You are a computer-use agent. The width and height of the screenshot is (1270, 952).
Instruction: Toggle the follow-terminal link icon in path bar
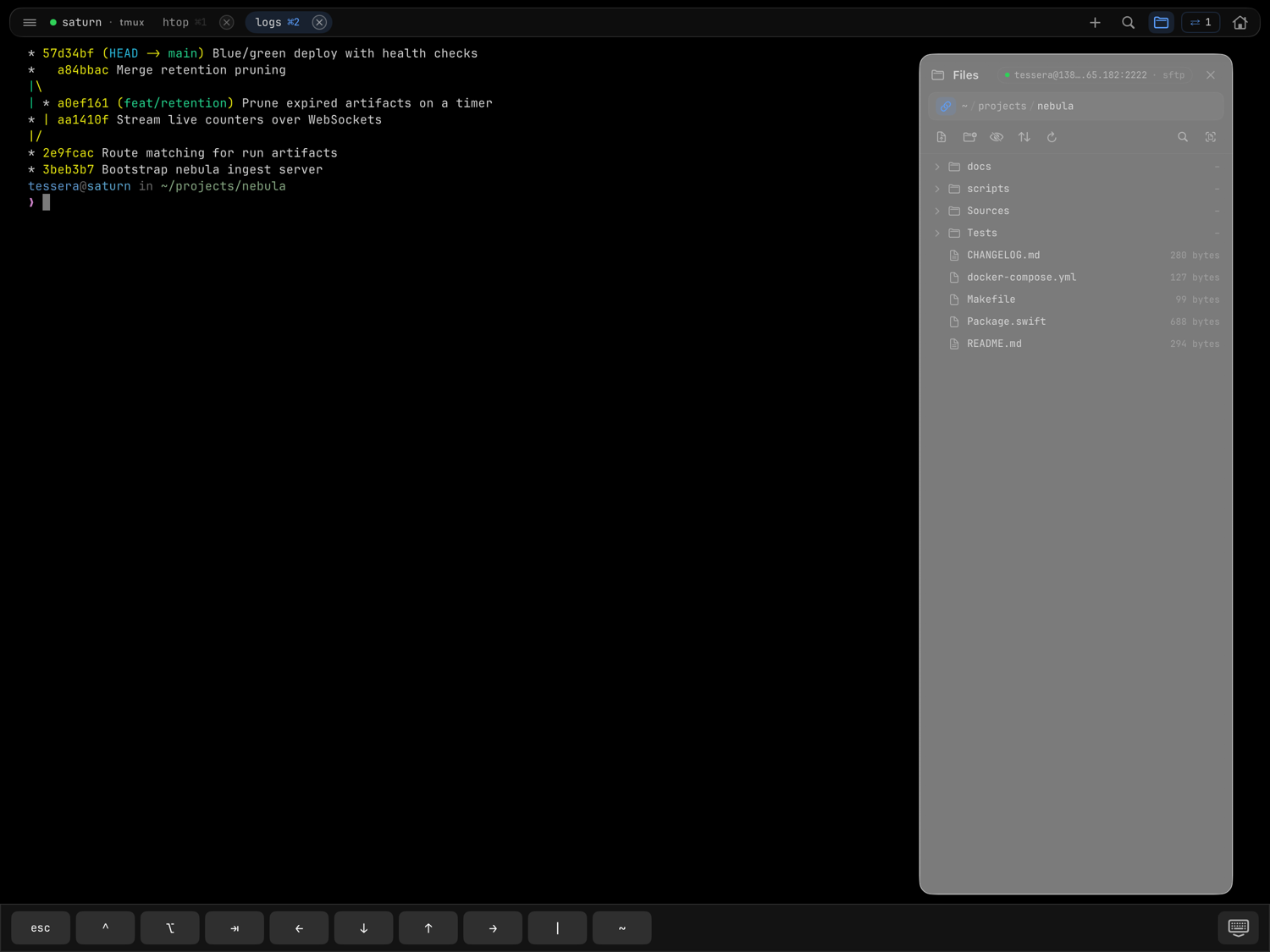(x=946, y=106)
